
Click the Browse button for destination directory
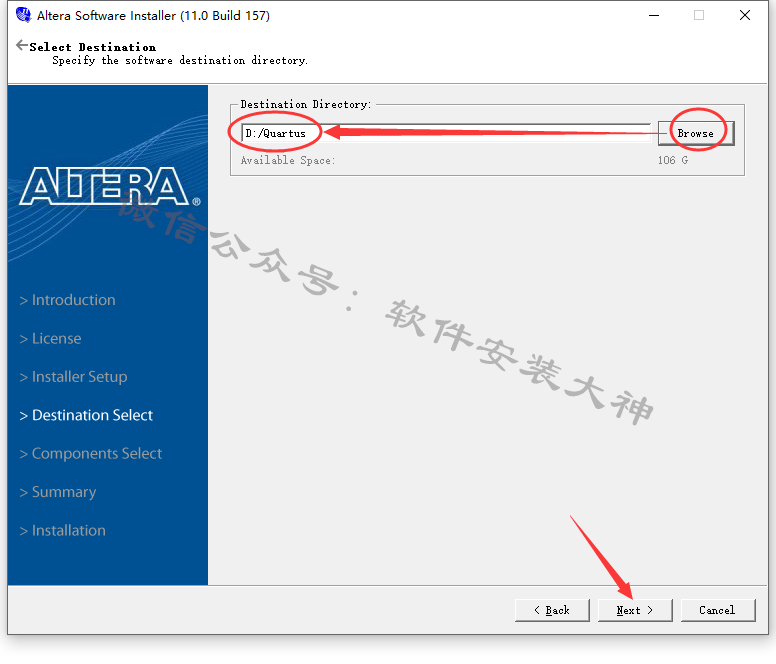[695, 134]
